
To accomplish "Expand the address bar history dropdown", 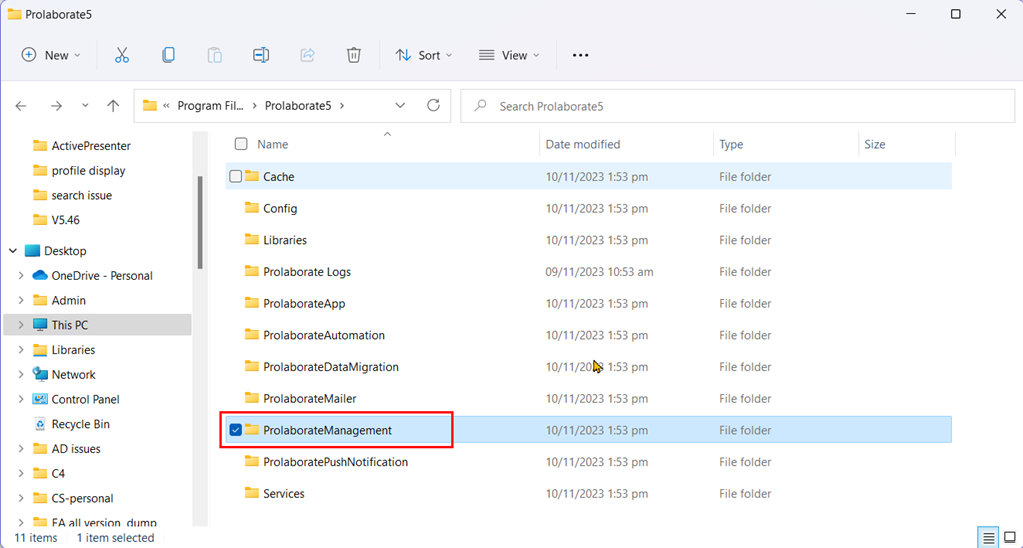I will pos(401,106).
